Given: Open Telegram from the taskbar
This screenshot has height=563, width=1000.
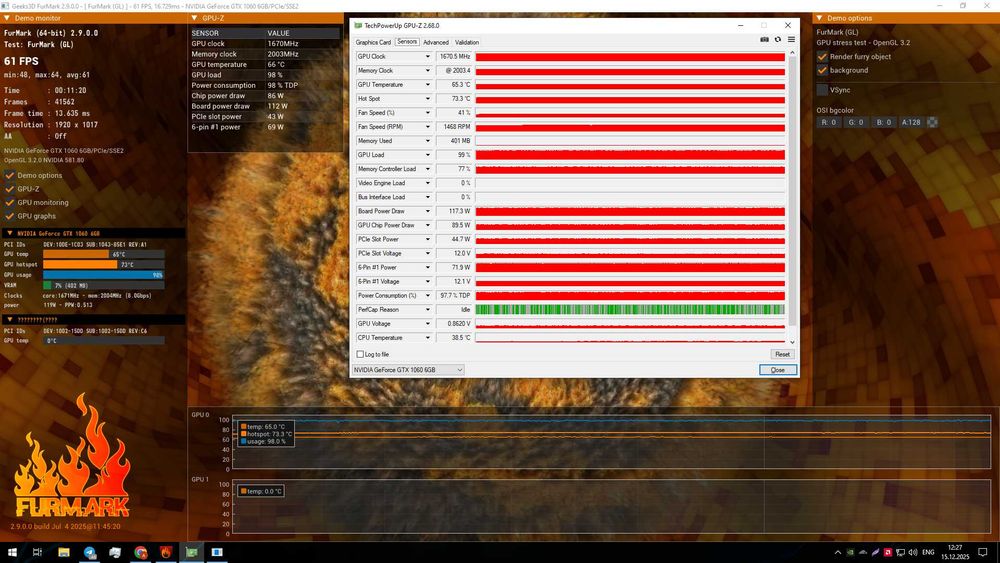Looking at the screenshot, I should tap(90, 552).
